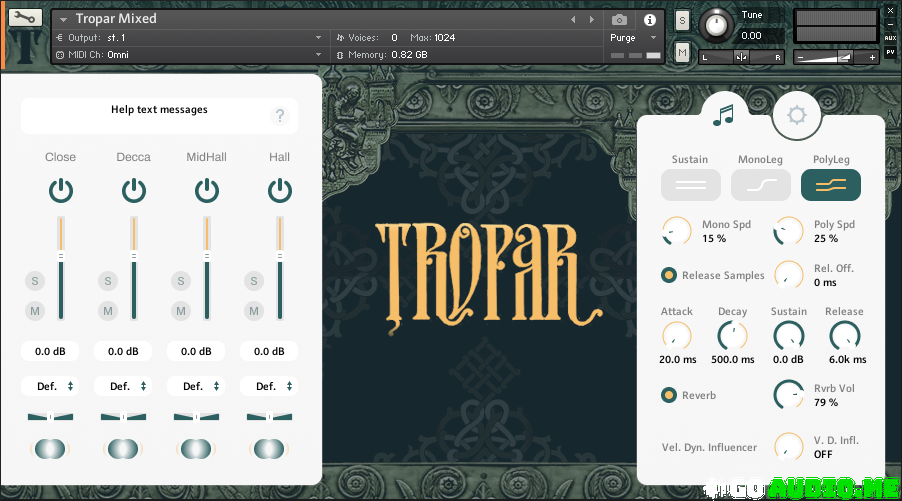Click the help question mark icon
Viewport: 902px width, 501px height.
click(x=280, y=116)
